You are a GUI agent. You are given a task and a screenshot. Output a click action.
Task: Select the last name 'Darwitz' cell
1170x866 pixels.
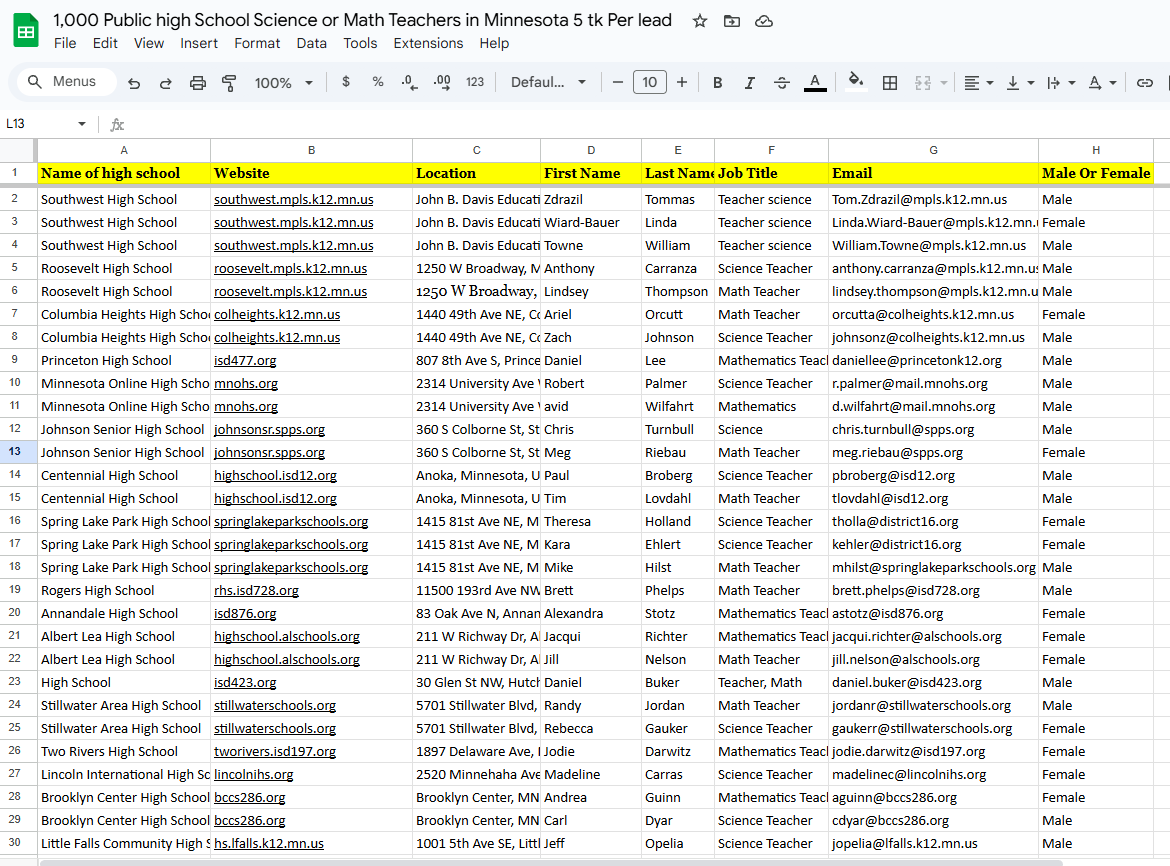coord(678,751)
